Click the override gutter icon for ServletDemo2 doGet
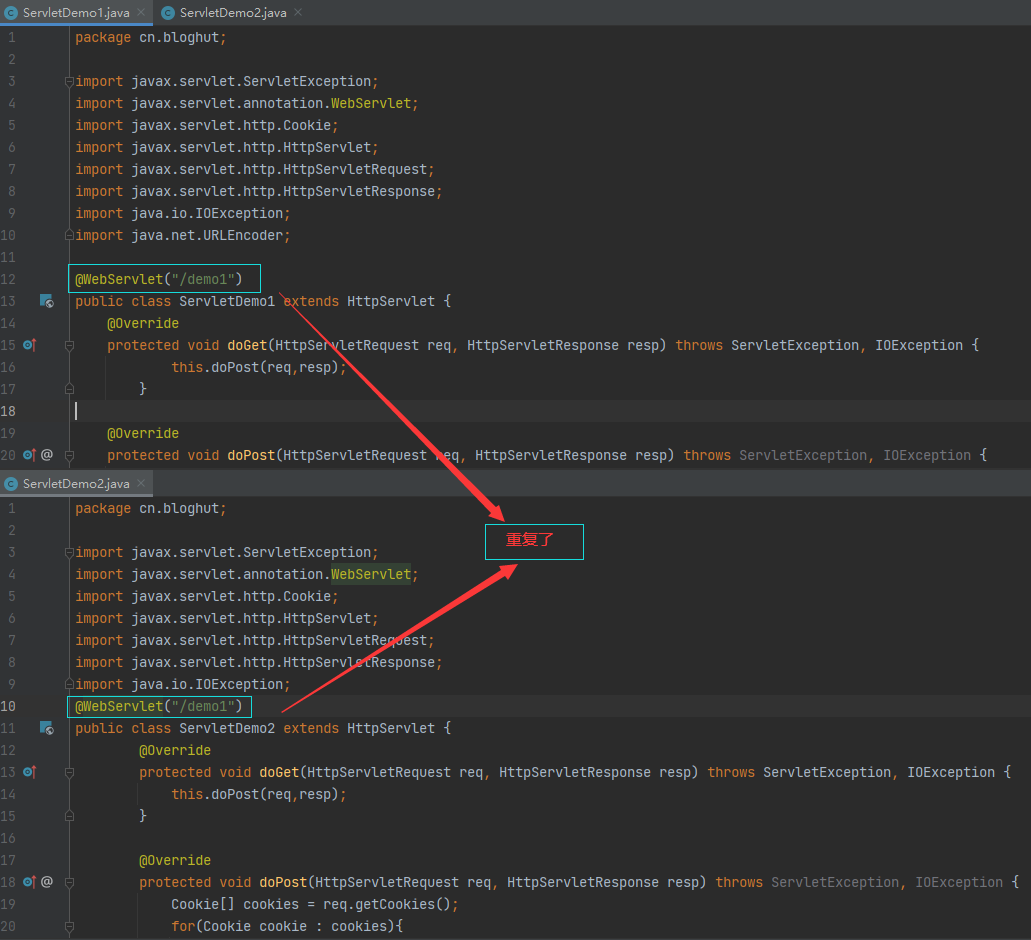The height and width of the screenshot is (940, 1031). [30, 772]
